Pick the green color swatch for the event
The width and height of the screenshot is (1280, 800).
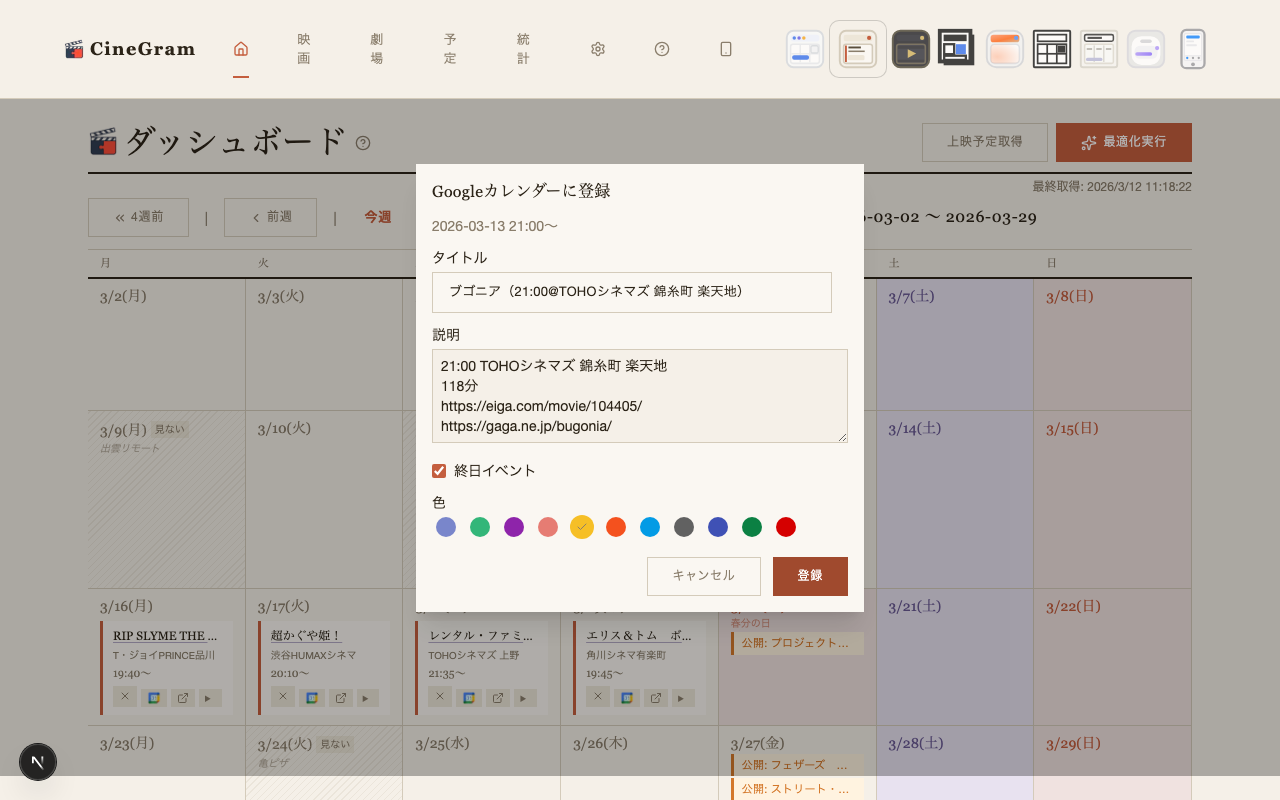click(480, 527)
